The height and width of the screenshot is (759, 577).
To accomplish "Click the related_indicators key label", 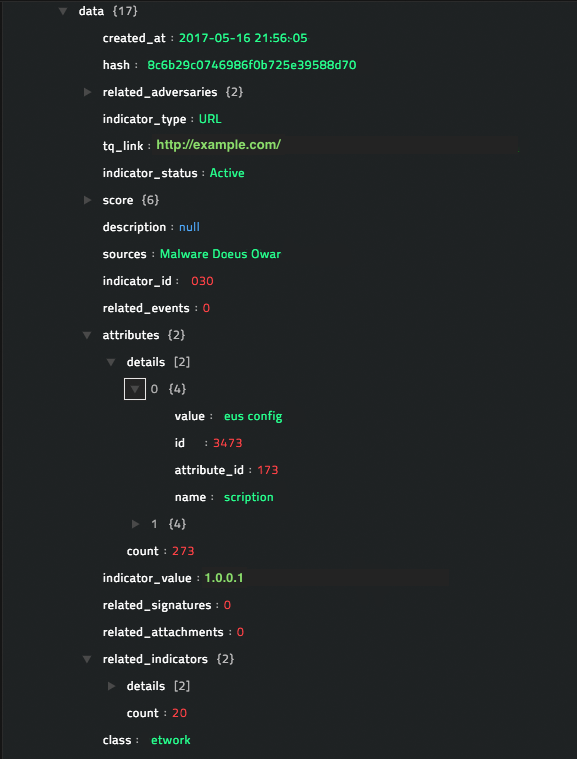I will tap(155, 659).
